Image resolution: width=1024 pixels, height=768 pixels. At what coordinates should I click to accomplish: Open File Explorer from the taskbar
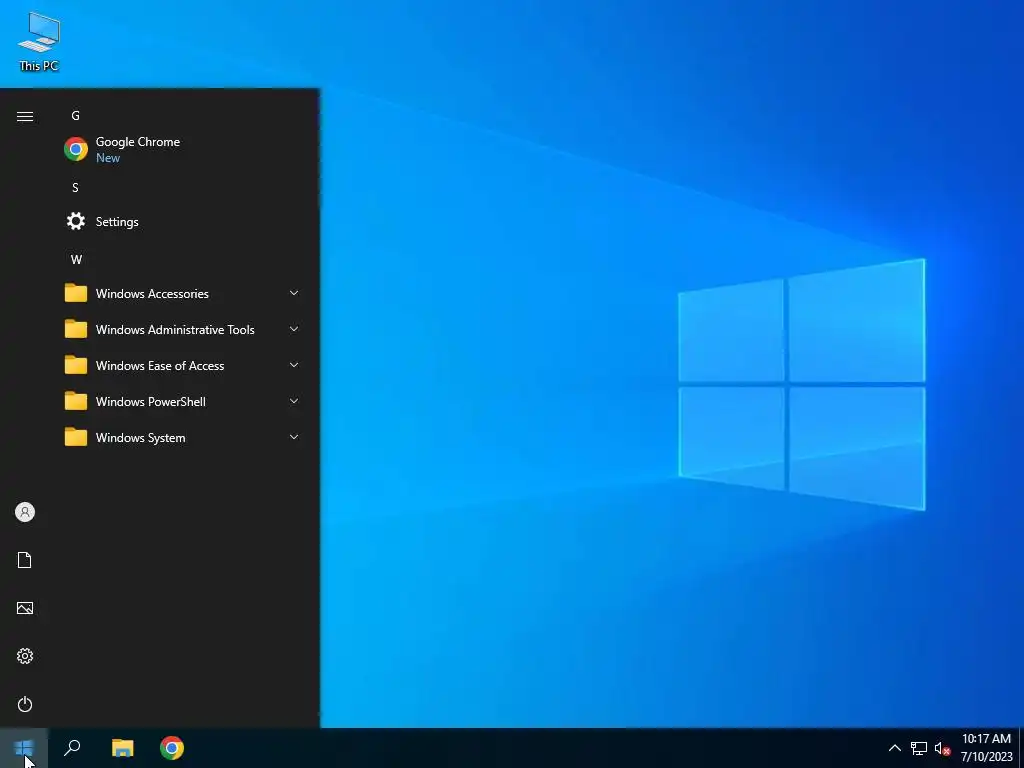pos(122,748)
